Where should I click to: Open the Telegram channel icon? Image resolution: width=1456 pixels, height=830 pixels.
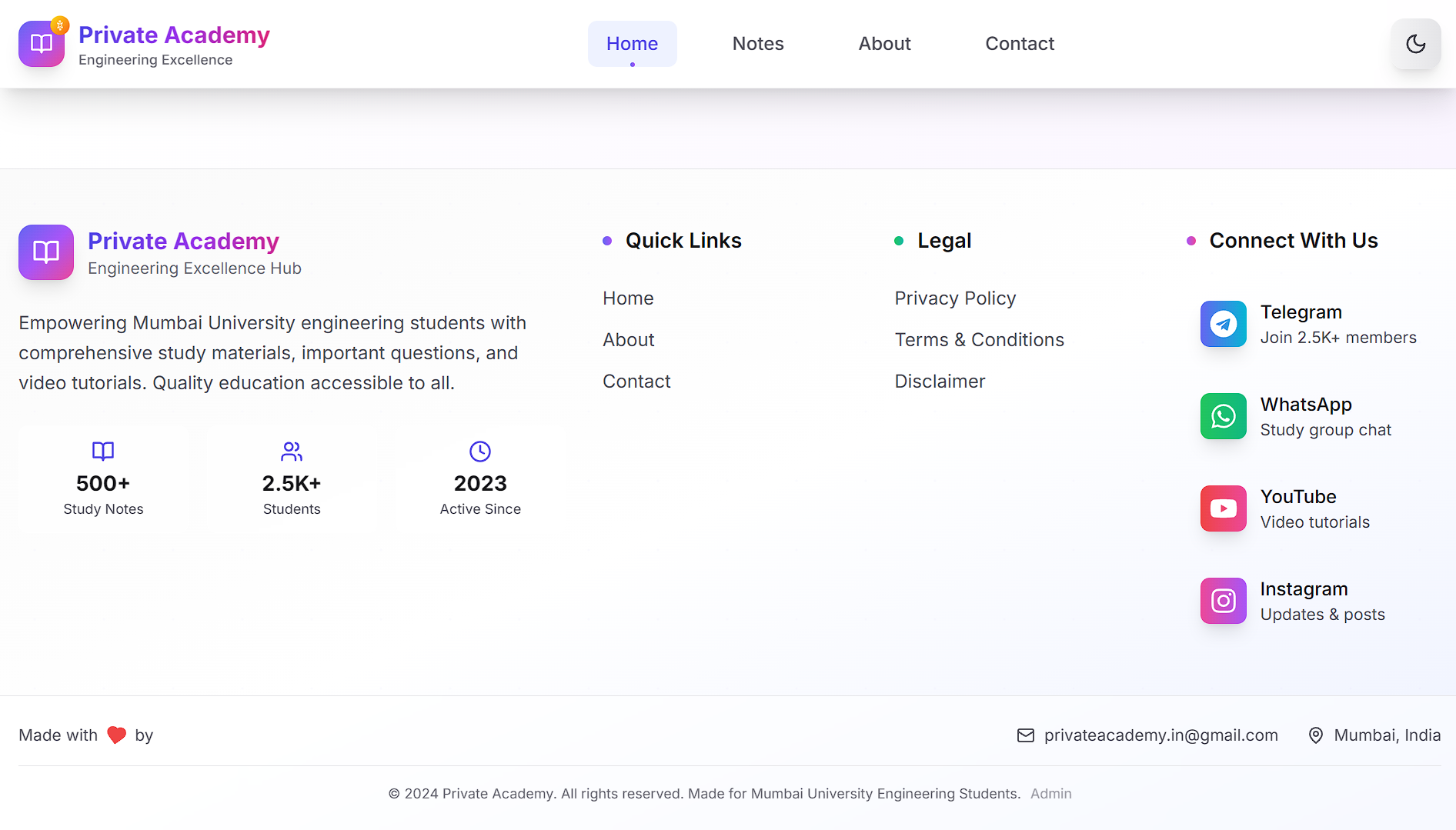point(1223,324)
